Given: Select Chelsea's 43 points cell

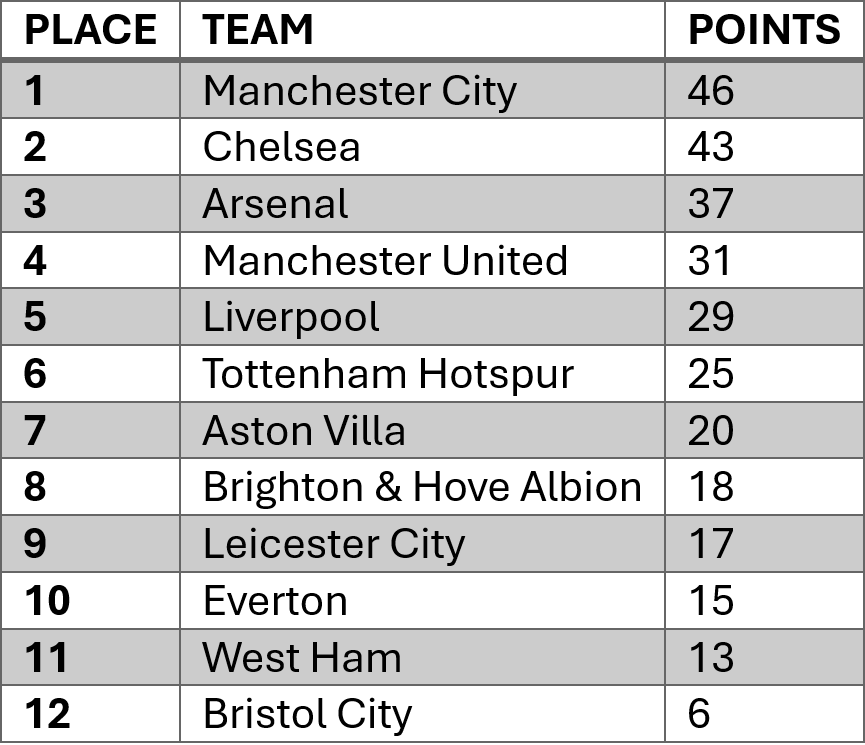Looking at the screenshot, I should 711,148.
